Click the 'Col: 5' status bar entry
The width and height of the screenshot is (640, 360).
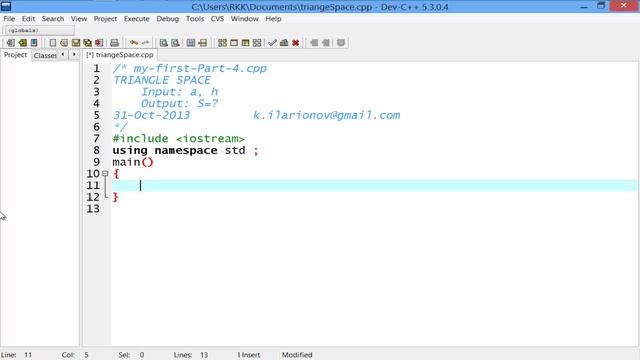tap(75, 355)
